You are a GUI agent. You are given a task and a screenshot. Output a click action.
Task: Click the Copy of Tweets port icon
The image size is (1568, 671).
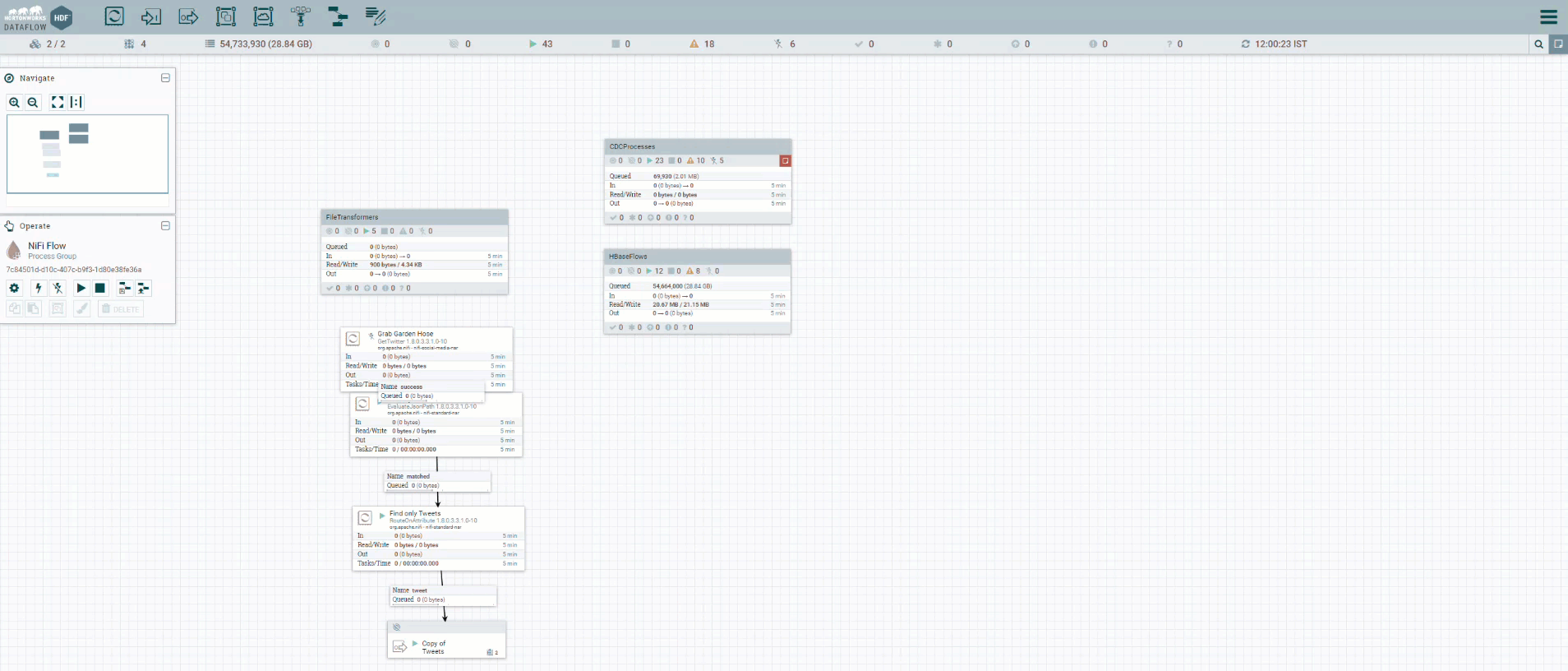[x=400, y=647]
